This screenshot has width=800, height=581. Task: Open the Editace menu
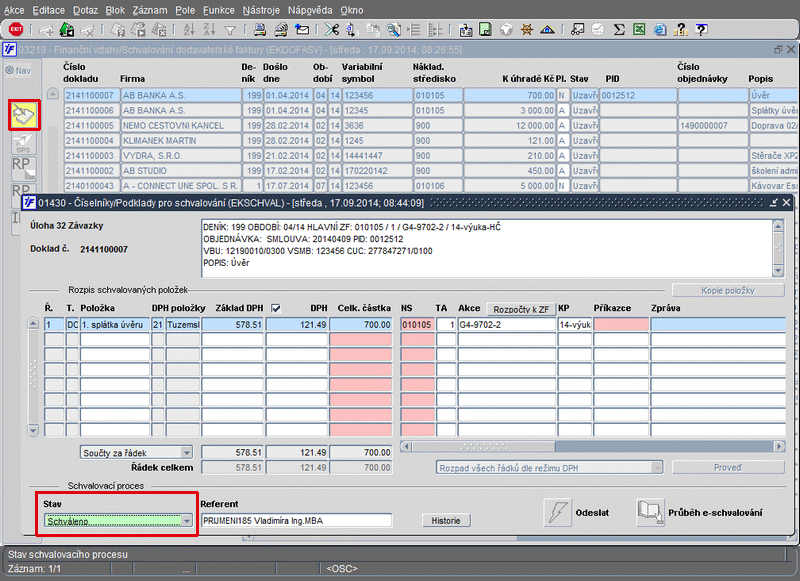(x=48, y=10)
